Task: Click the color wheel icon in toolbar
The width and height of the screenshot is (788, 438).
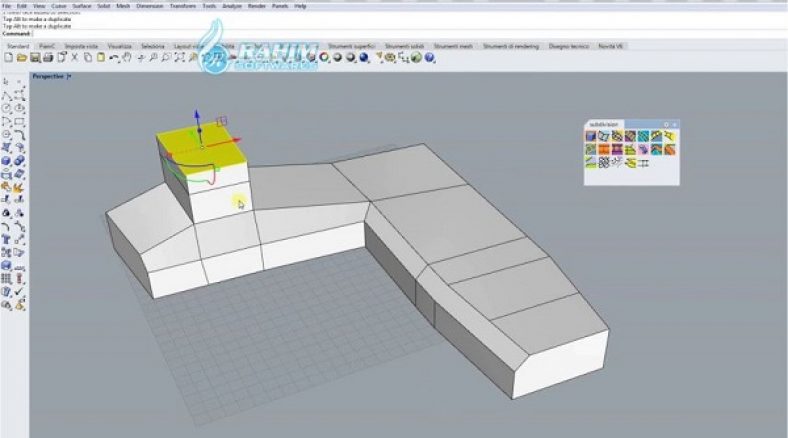Action: click(x=325, y=58)
